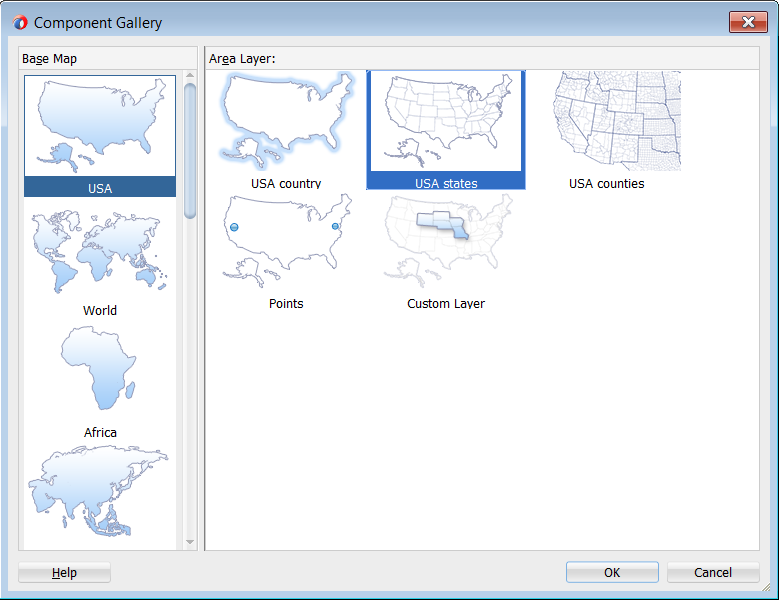Click the 'USA' label under base map
This screenshot has width=779, height=600.
coord(100,189)
